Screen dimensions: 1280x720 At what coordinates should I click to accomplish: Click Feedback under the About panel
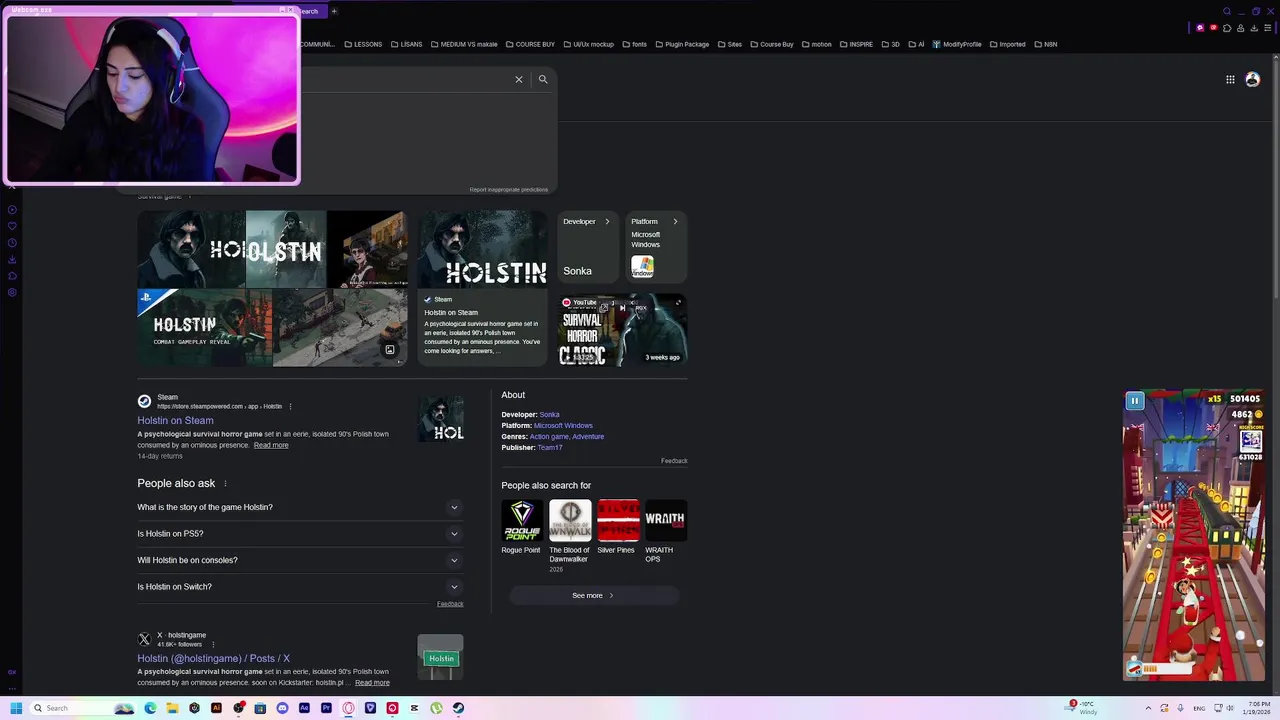pyautogui.click(x=674, y=461)
